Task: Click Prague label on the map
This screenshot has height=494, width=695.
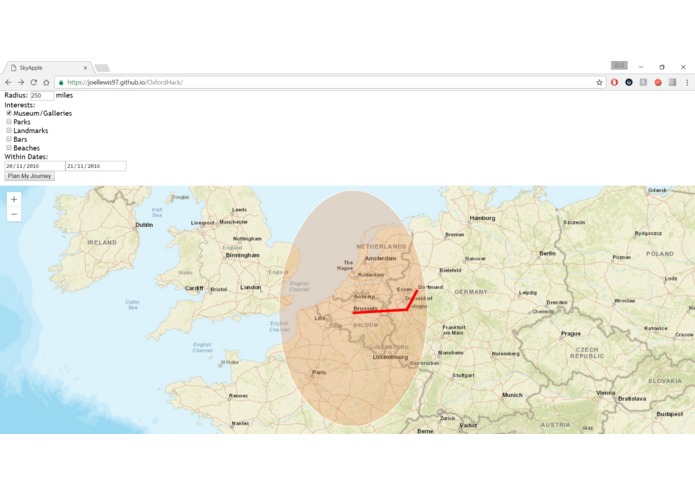Action: coord(570,333)
